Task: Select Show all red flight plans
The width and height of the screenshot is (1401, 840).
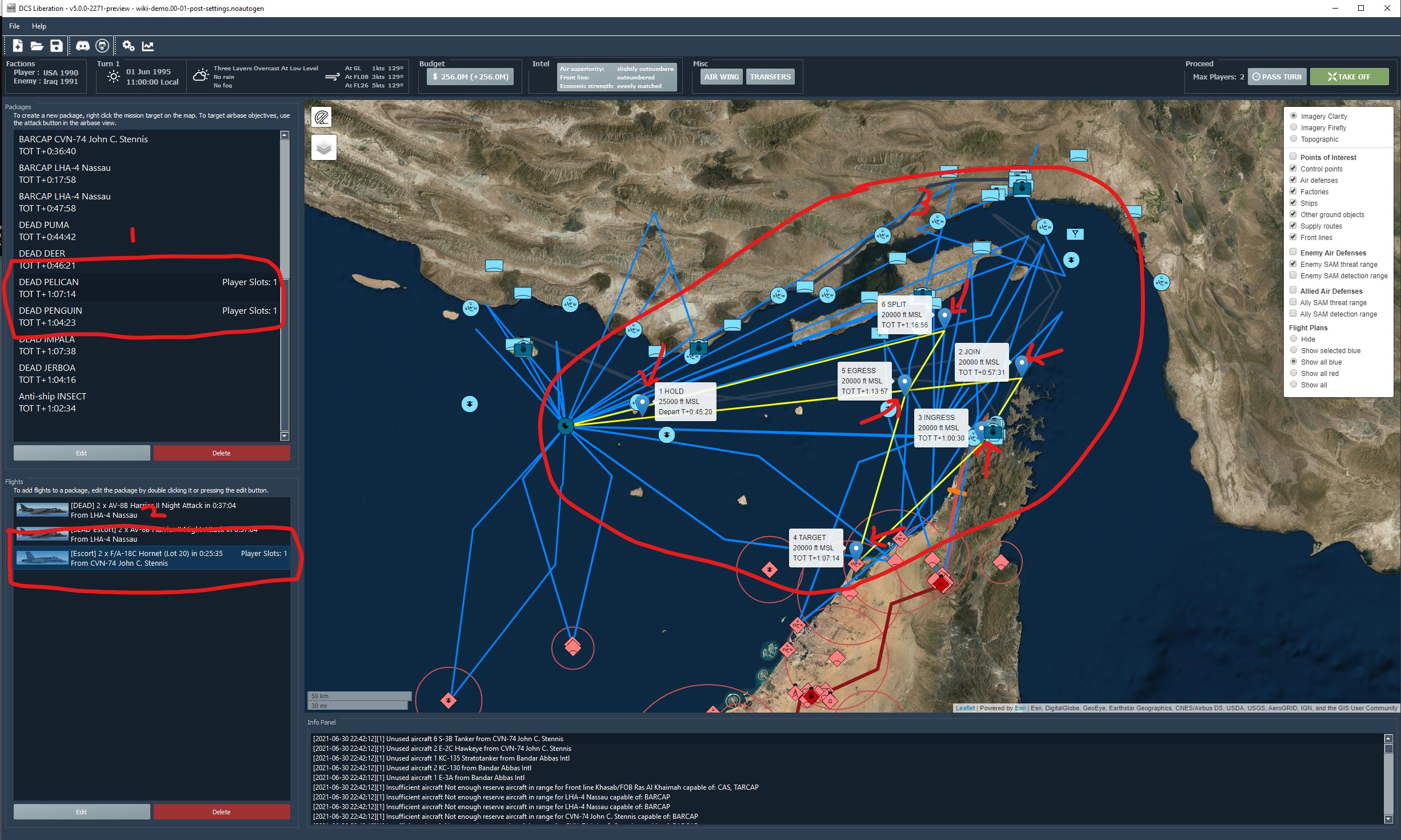Action: [1294, 373]
